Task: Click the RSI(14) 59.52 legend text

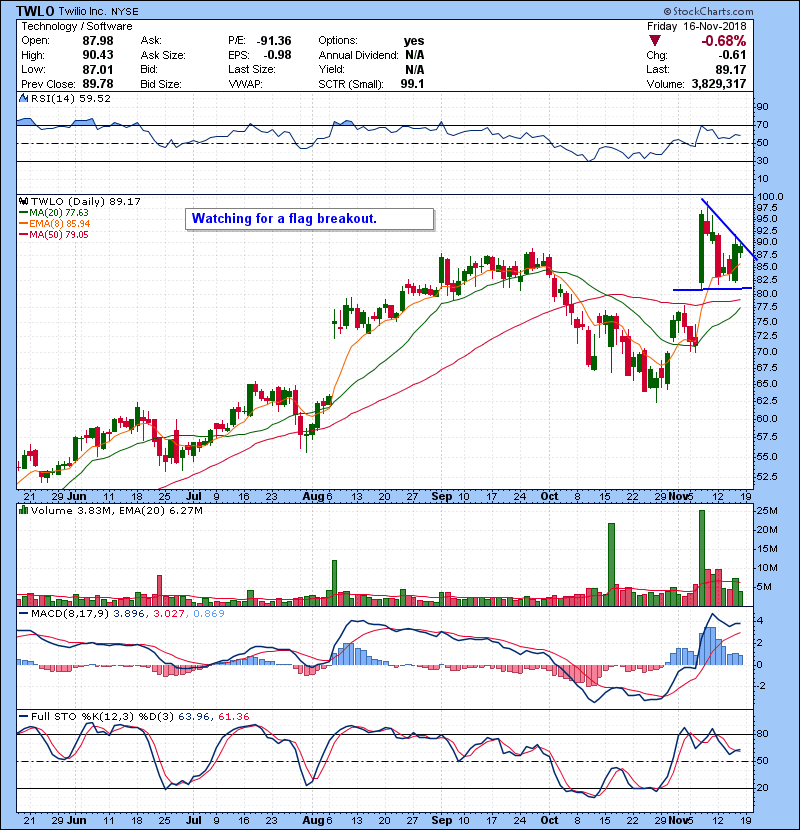Action: [70, 98]
